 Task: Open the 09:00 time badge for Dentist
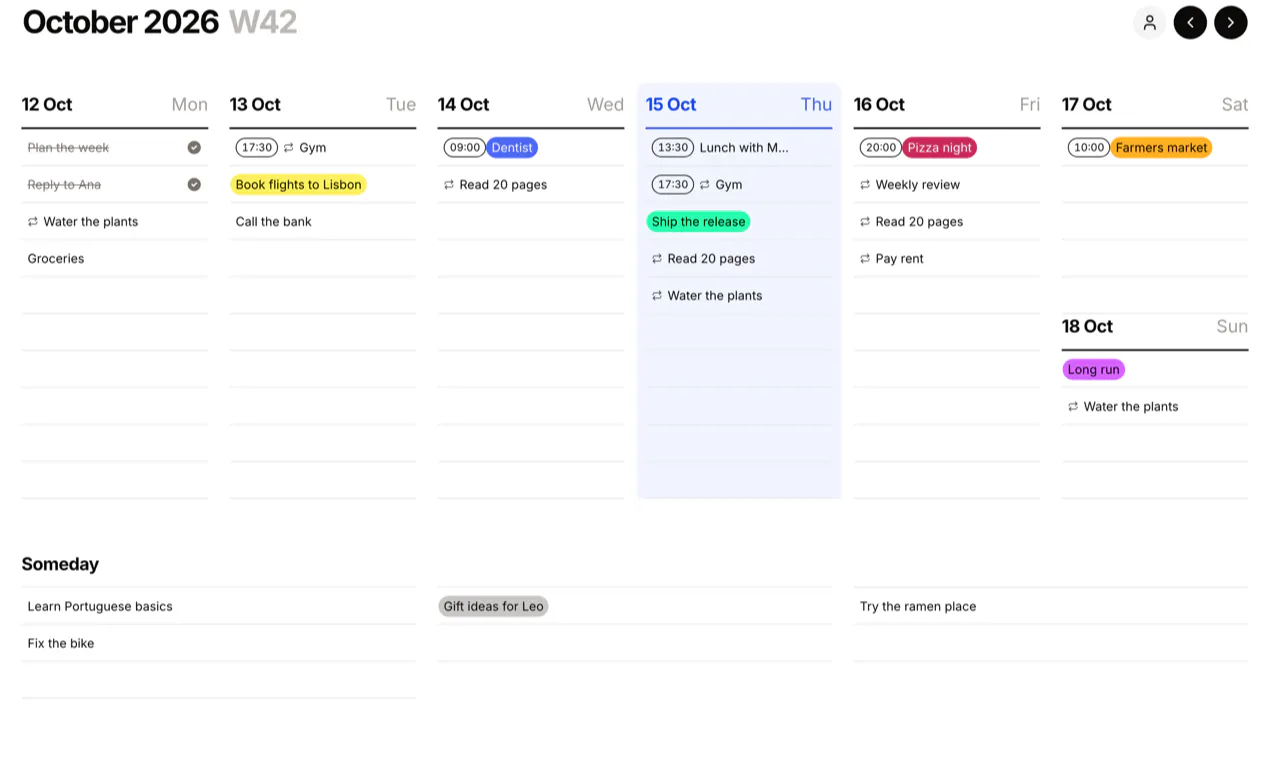464,148
